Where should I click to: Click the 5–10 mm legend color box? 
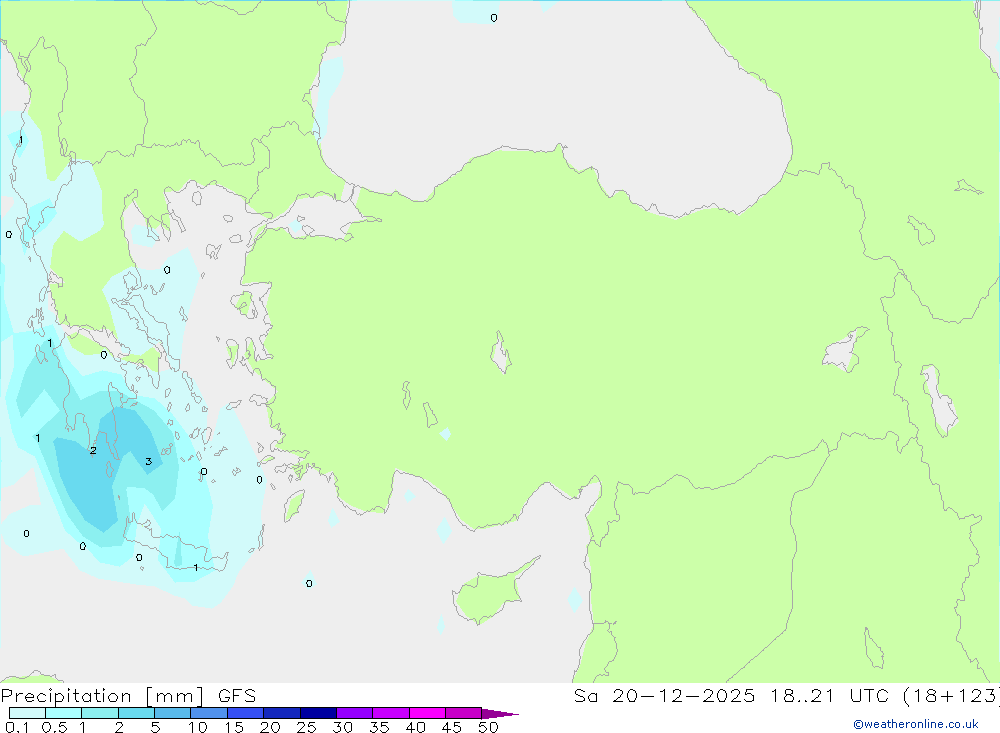tap(173, 713)
